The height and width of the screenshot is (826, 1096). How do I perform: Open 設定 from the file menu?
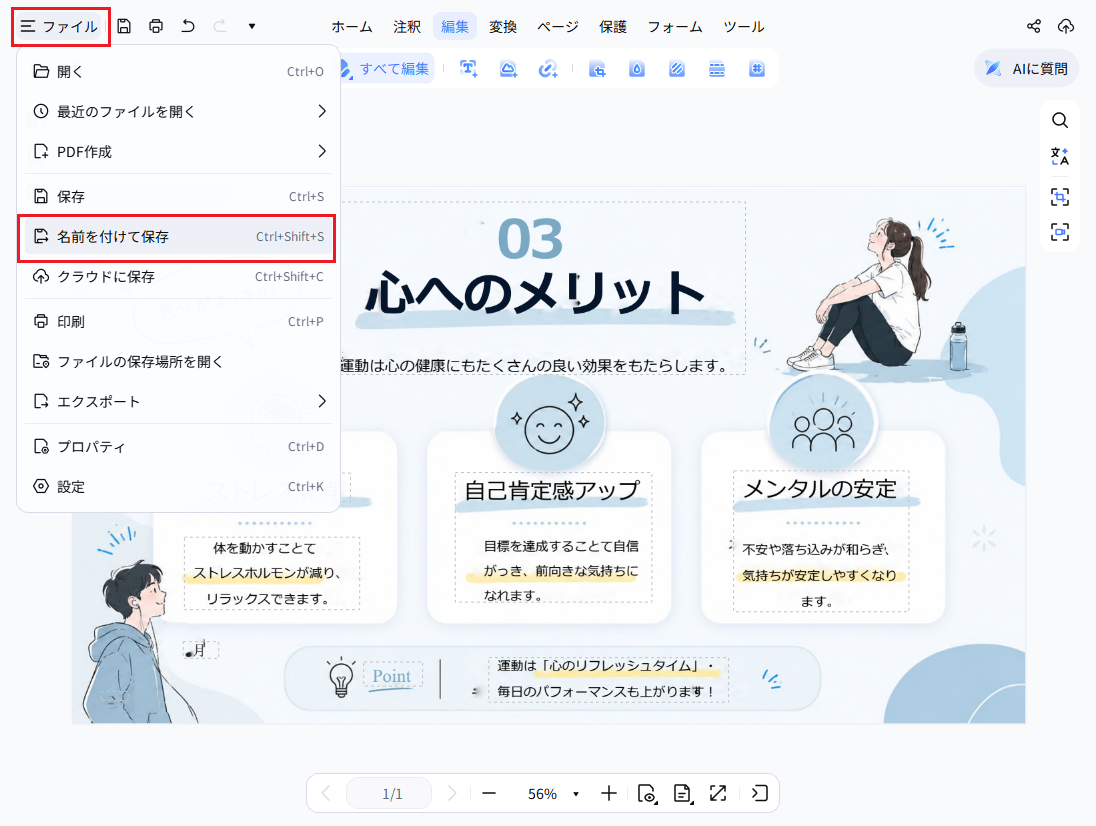pos(178,486)
